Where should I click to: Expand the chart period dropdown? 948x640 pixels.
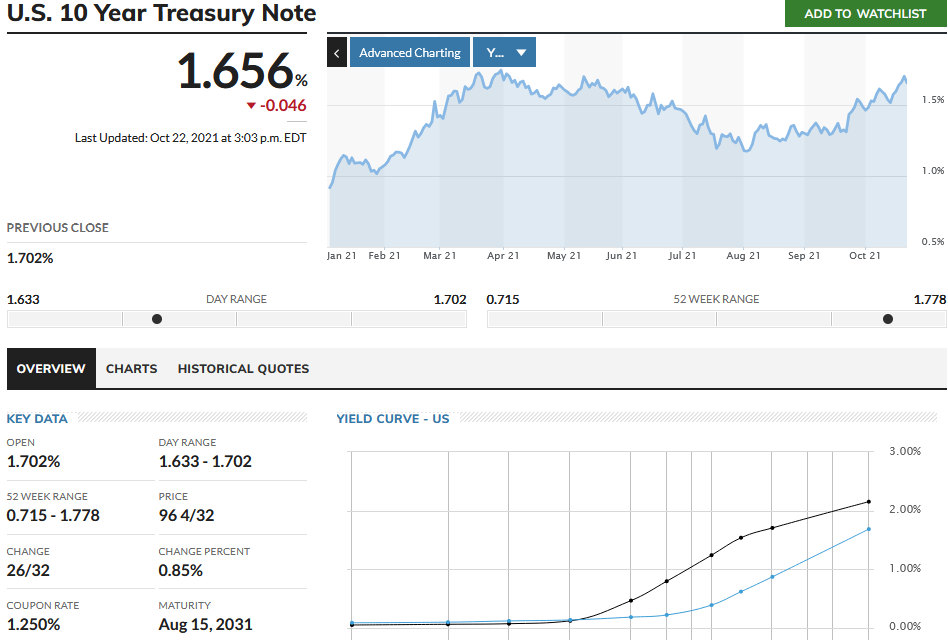pos(504,52)
